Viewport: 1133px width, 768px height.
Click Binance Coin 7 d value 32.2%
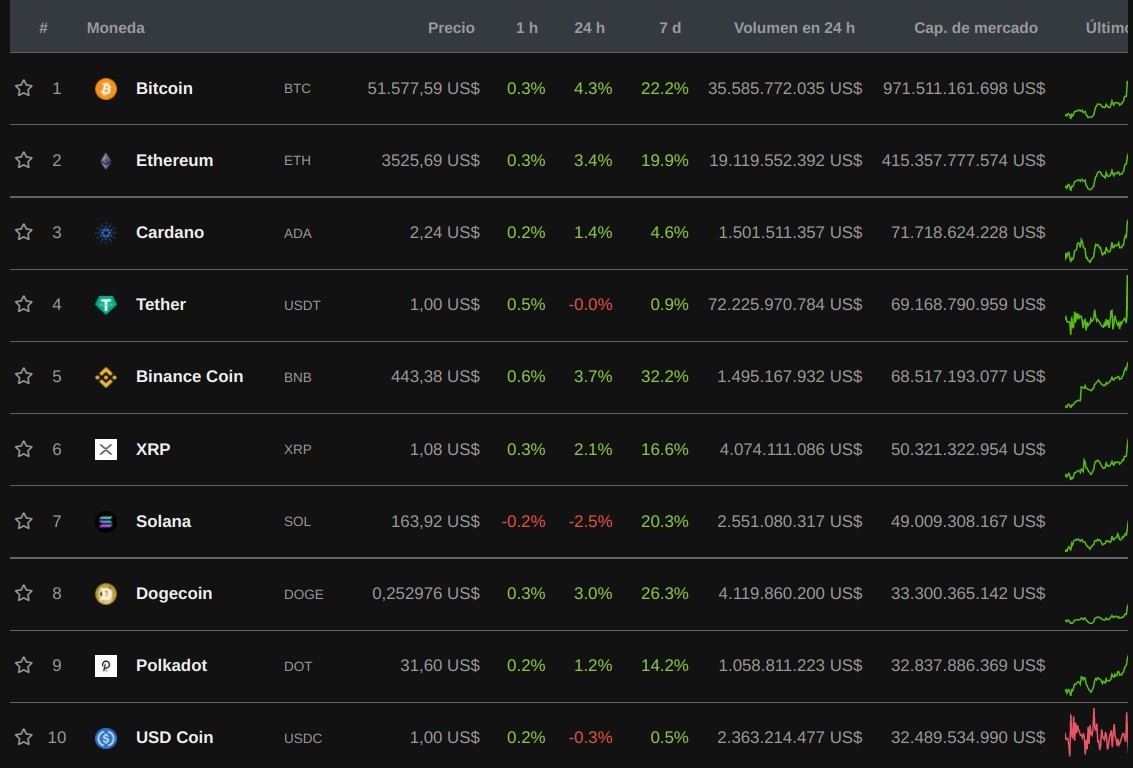pyautogui.click(x=665, y=376)
